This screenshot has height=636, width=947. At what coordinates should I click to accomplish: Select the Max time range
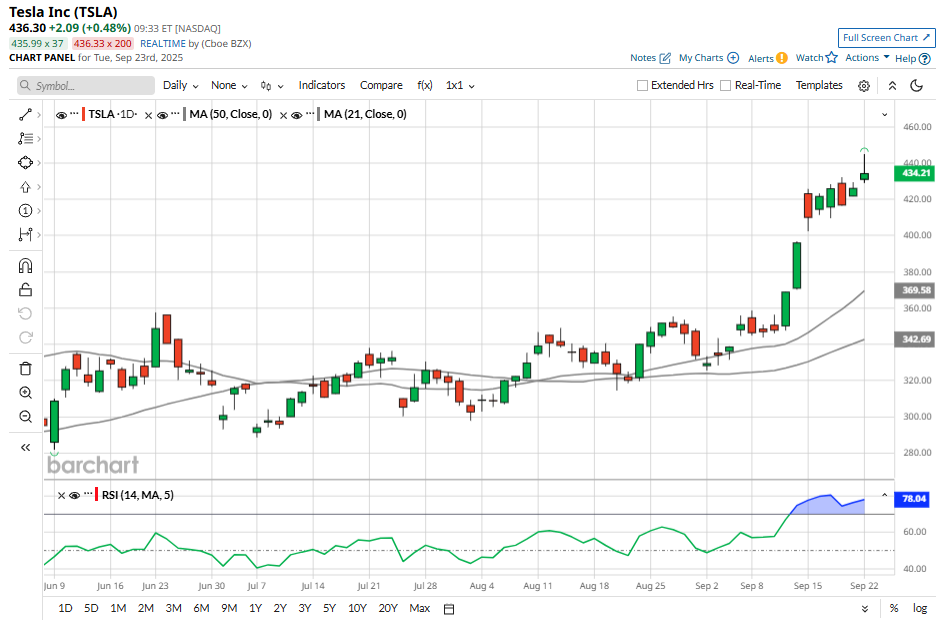coord(420,608)
